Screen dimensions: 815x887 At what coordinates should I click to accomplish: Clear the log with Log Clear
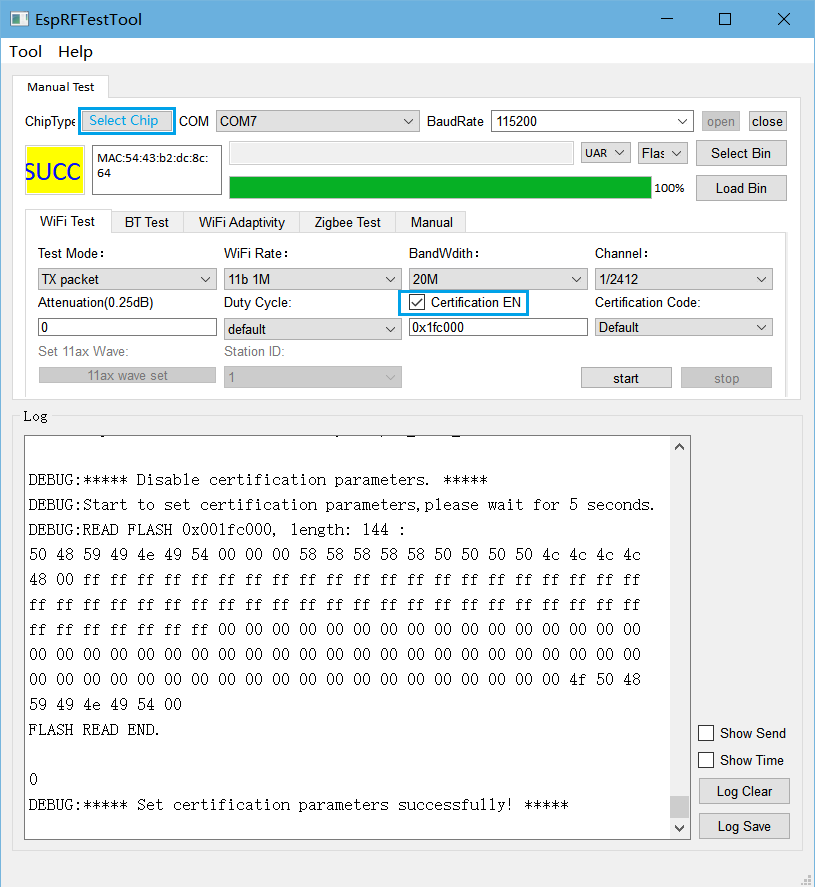click(743, 791)
